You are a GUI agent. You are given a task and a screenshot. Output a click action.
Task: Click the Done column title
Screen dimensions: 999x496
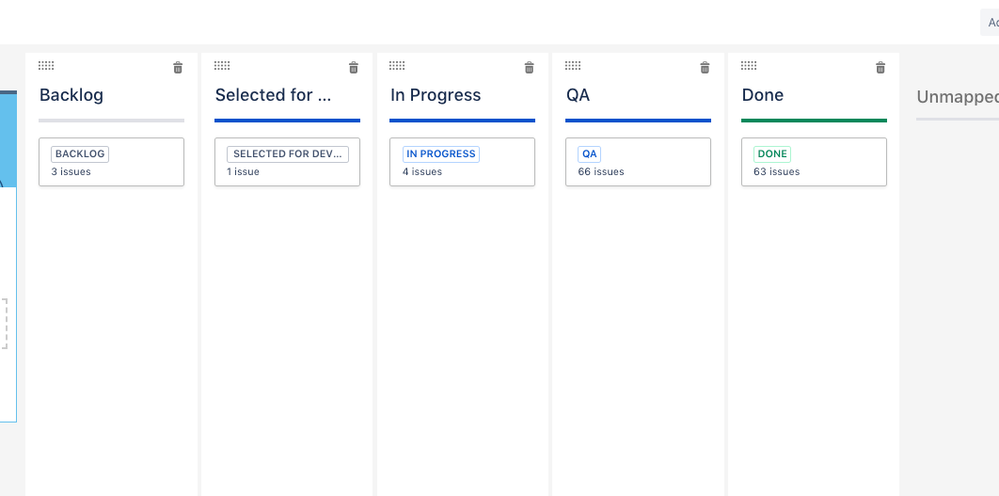click(763, 96)
